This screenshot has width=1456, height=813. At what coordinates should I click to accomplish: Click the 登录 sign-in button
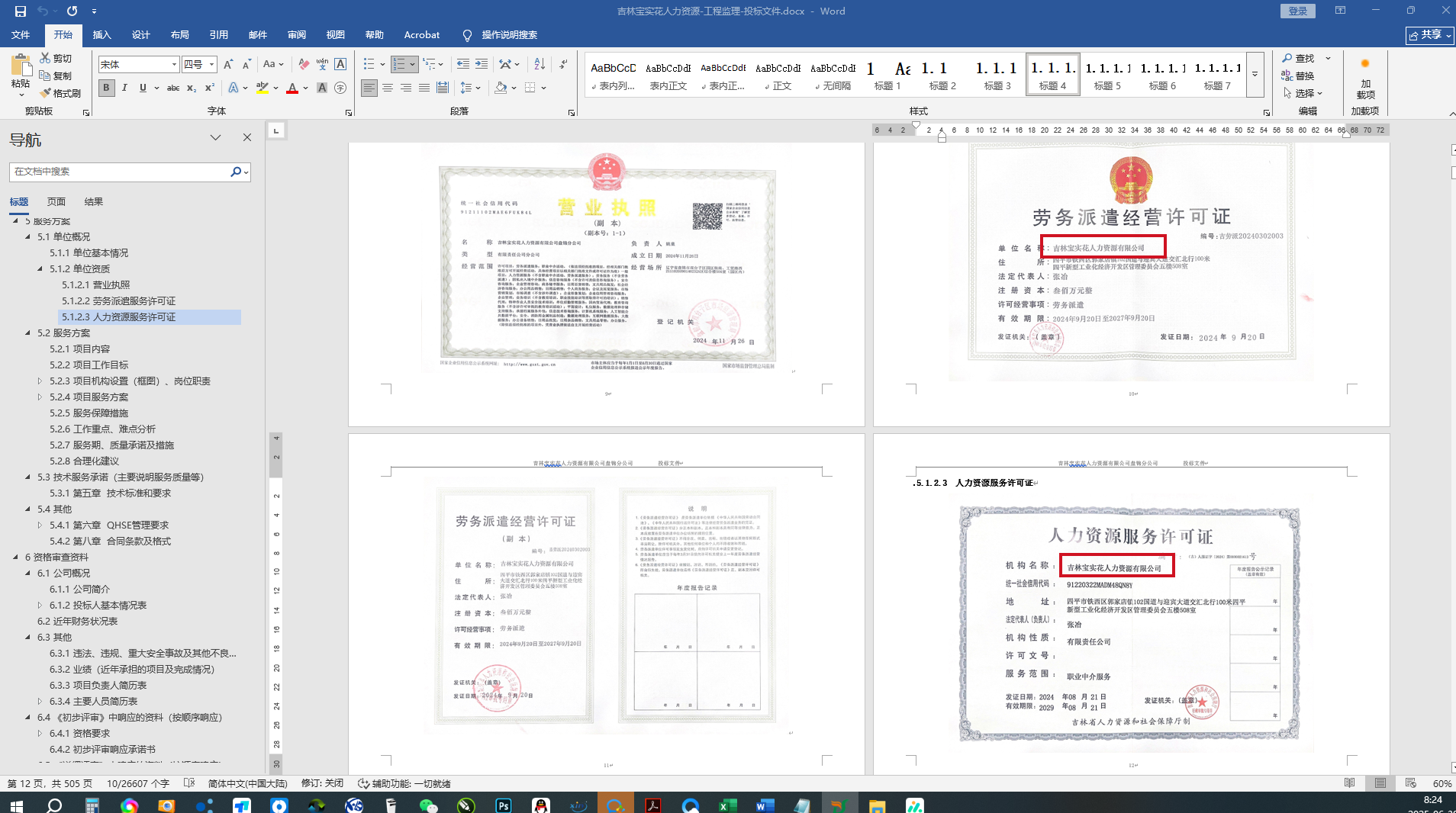1298,11
